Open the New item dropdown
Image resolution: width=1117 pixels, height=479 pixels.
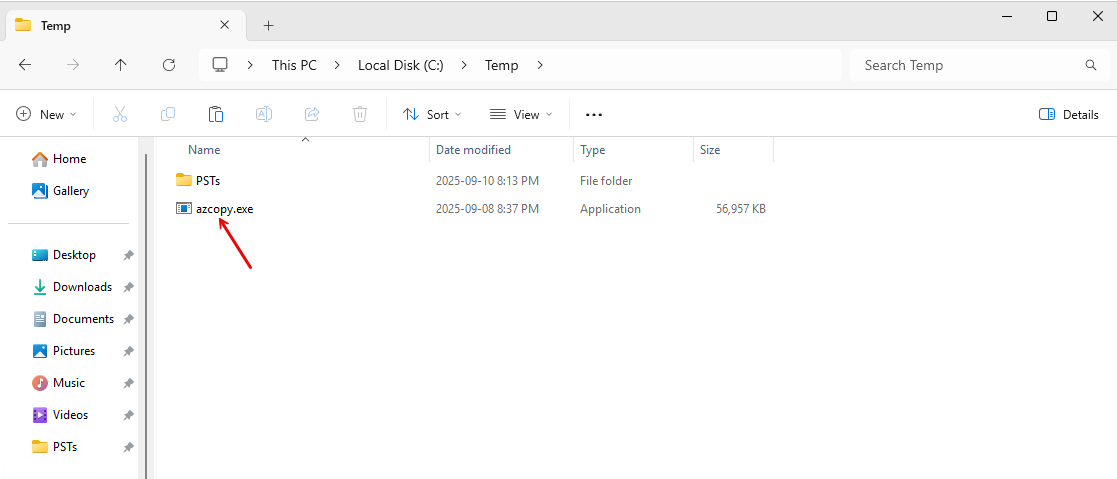(x=47, y=114)
